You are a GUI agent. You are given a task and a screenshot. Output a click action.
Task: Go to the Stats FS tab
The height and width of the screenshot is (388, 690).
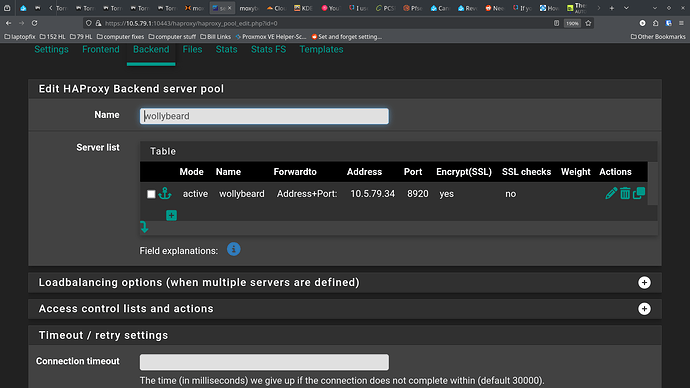(x=268, y=49)
